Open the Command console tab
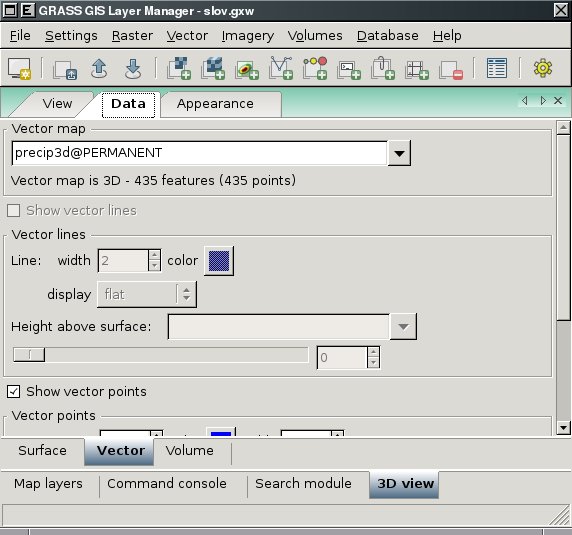This screenshot has height=535, width=572. pos(167,484)
